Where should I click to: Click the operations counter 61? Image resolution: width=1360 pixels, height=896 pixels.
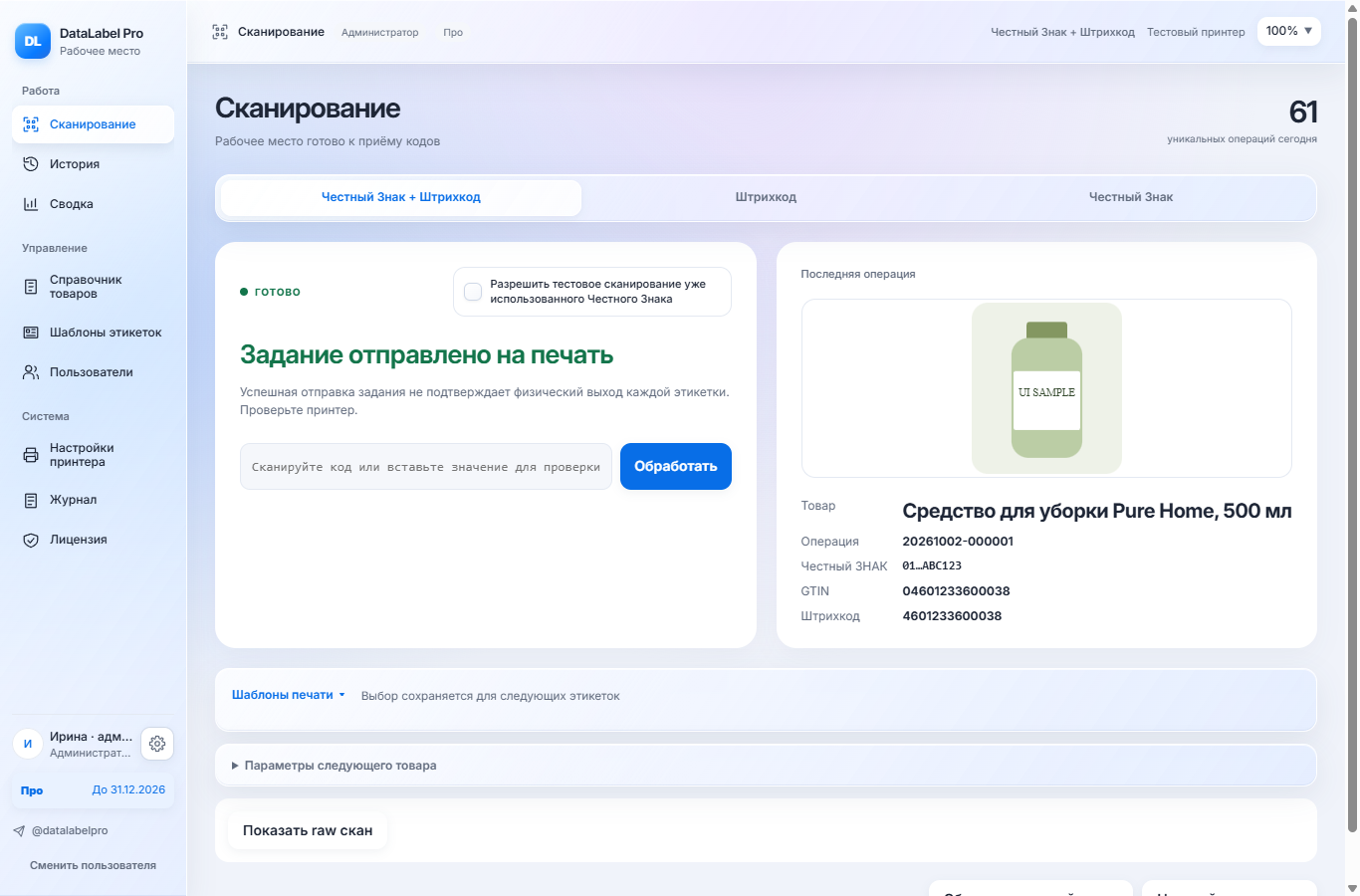[x=1303, y=112]
